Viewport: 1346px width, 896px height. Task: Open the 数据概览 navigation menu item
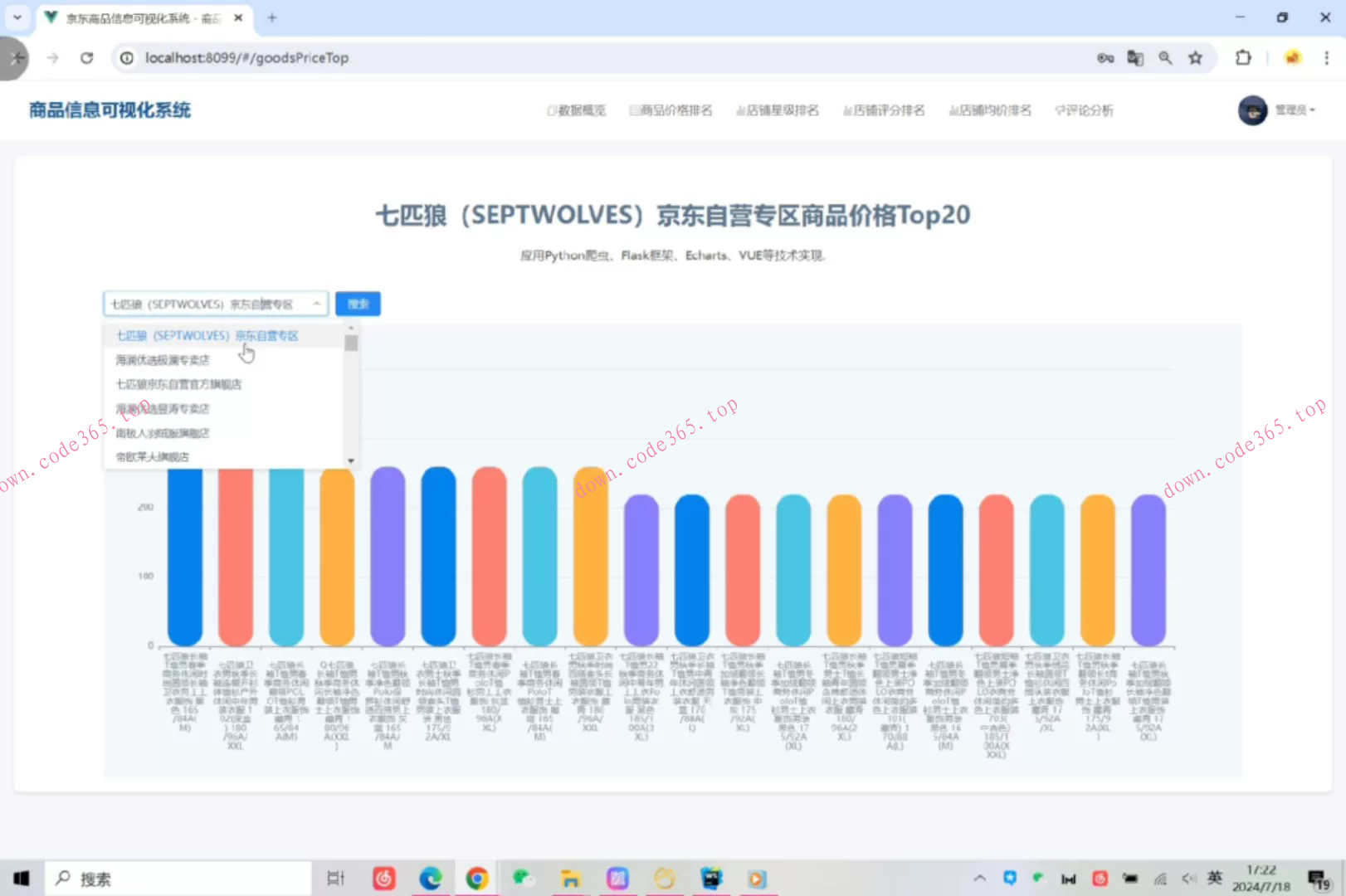click(x=577, y=110)
